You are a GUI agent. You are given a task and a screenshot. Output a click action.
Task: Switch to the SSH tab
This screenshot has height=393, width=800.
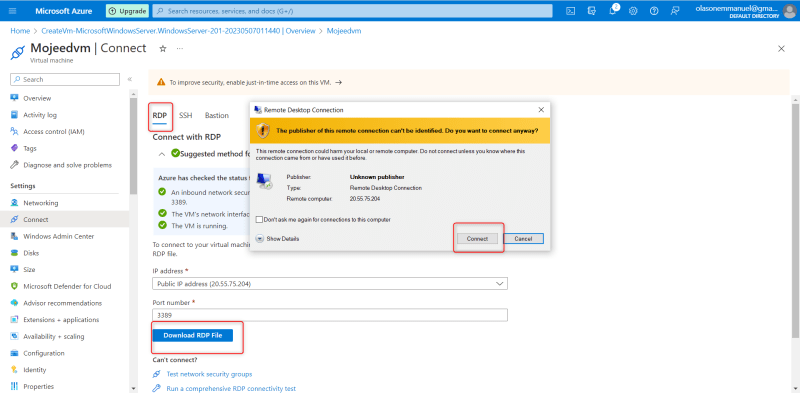coord(186,116)
